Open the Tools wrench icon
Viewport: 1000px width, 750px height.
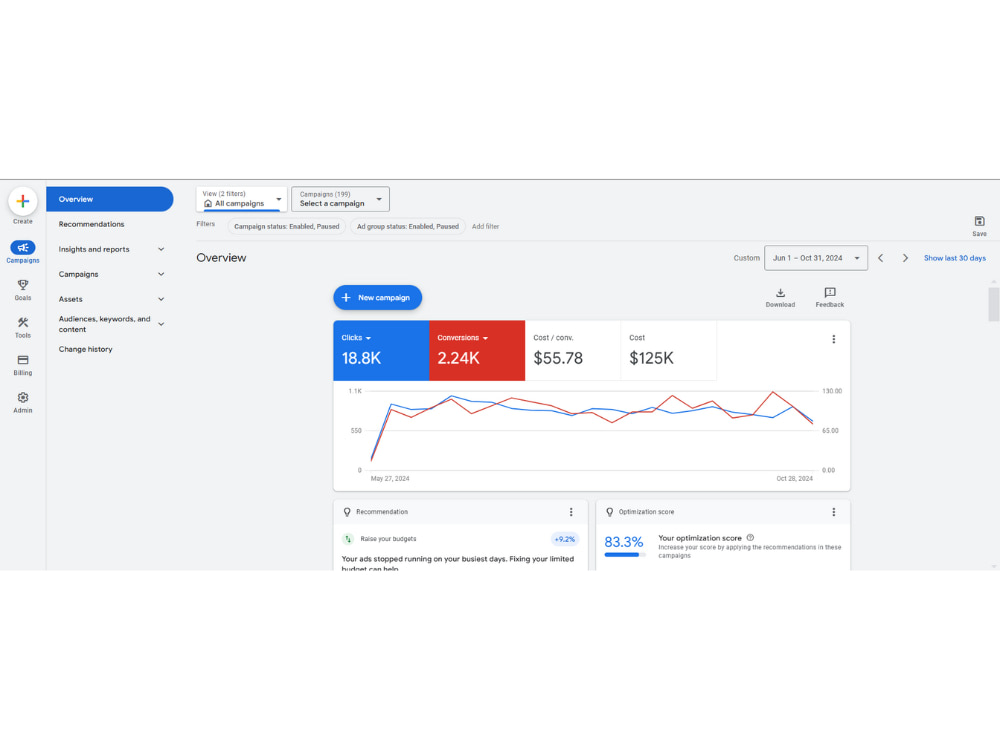tap(23, 322)
